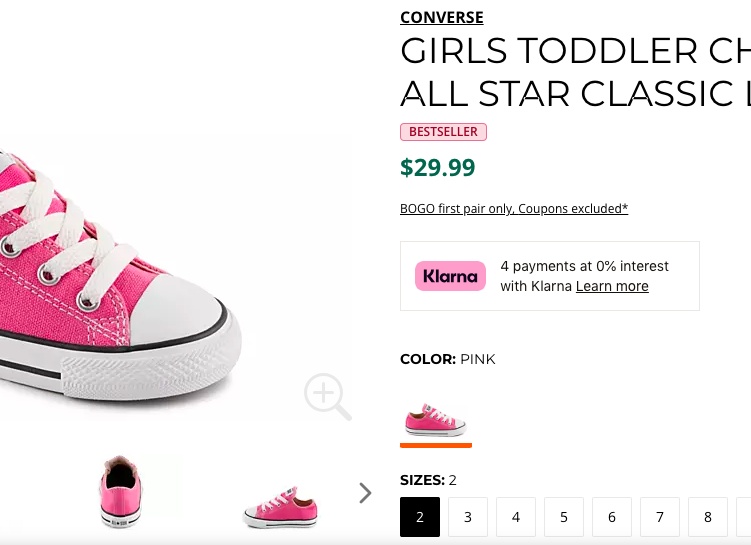Choose size 2
Image resolution: width=751 pixels, height=545 pixels.
click(x=420, y=517)
